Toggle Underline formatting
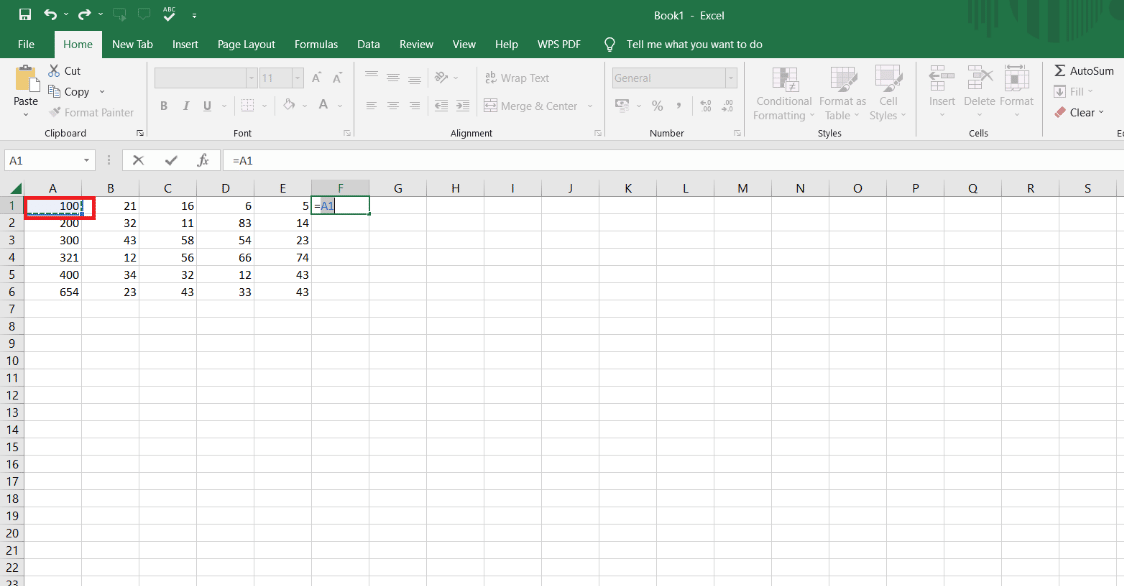 (207, 105)
